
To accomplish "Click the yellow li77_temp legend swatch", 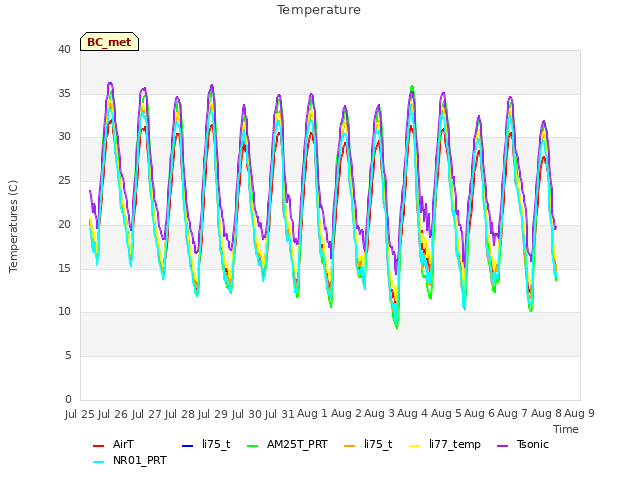I will pyautogui.click(x=415, y=446).
